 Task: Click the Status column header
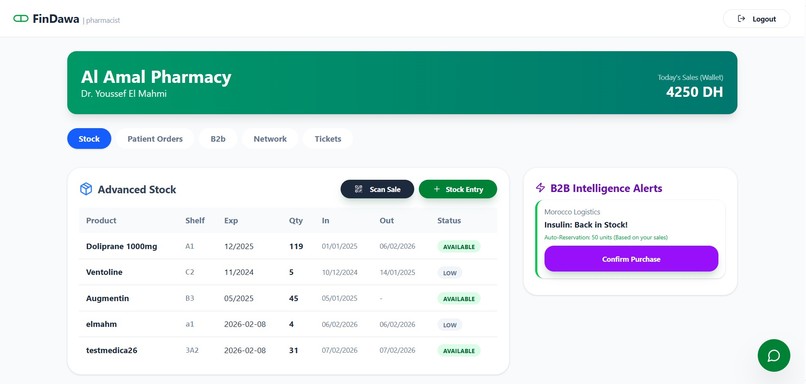point(449,221)
